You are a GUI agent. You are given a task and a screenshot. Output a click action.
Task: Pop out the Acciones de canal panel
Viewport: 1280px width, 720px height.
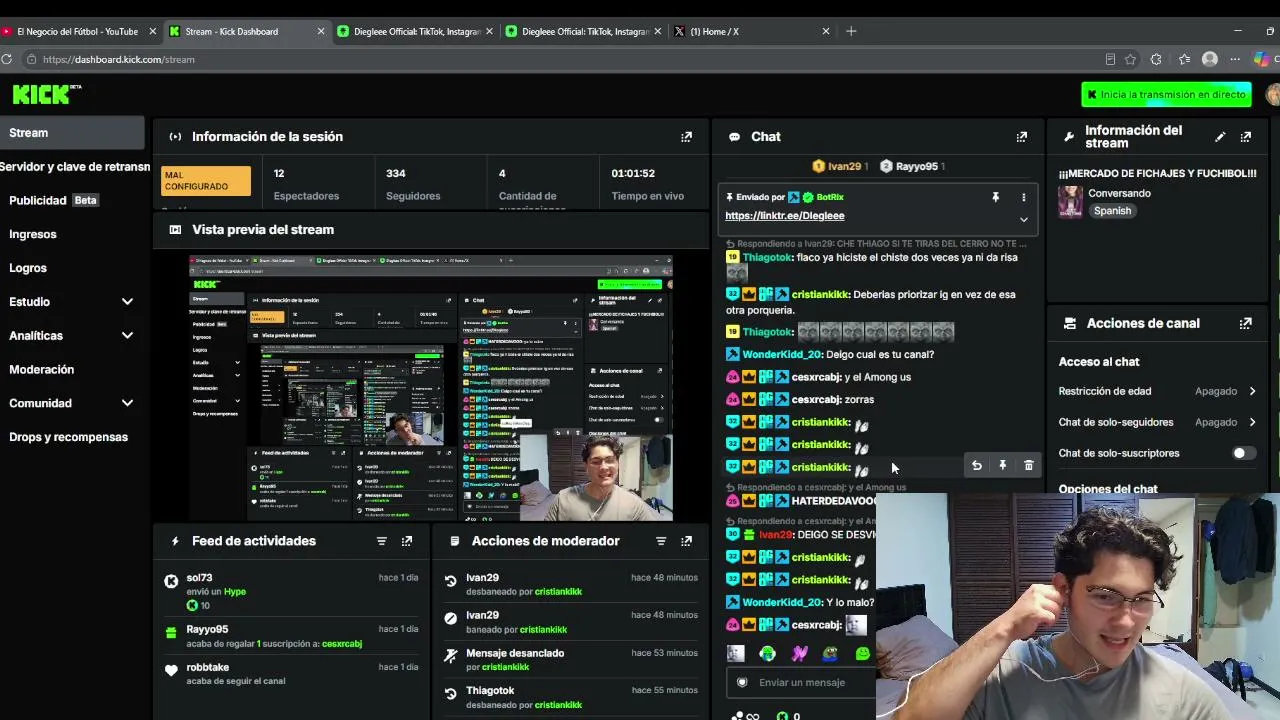(x=1245, y=324)
